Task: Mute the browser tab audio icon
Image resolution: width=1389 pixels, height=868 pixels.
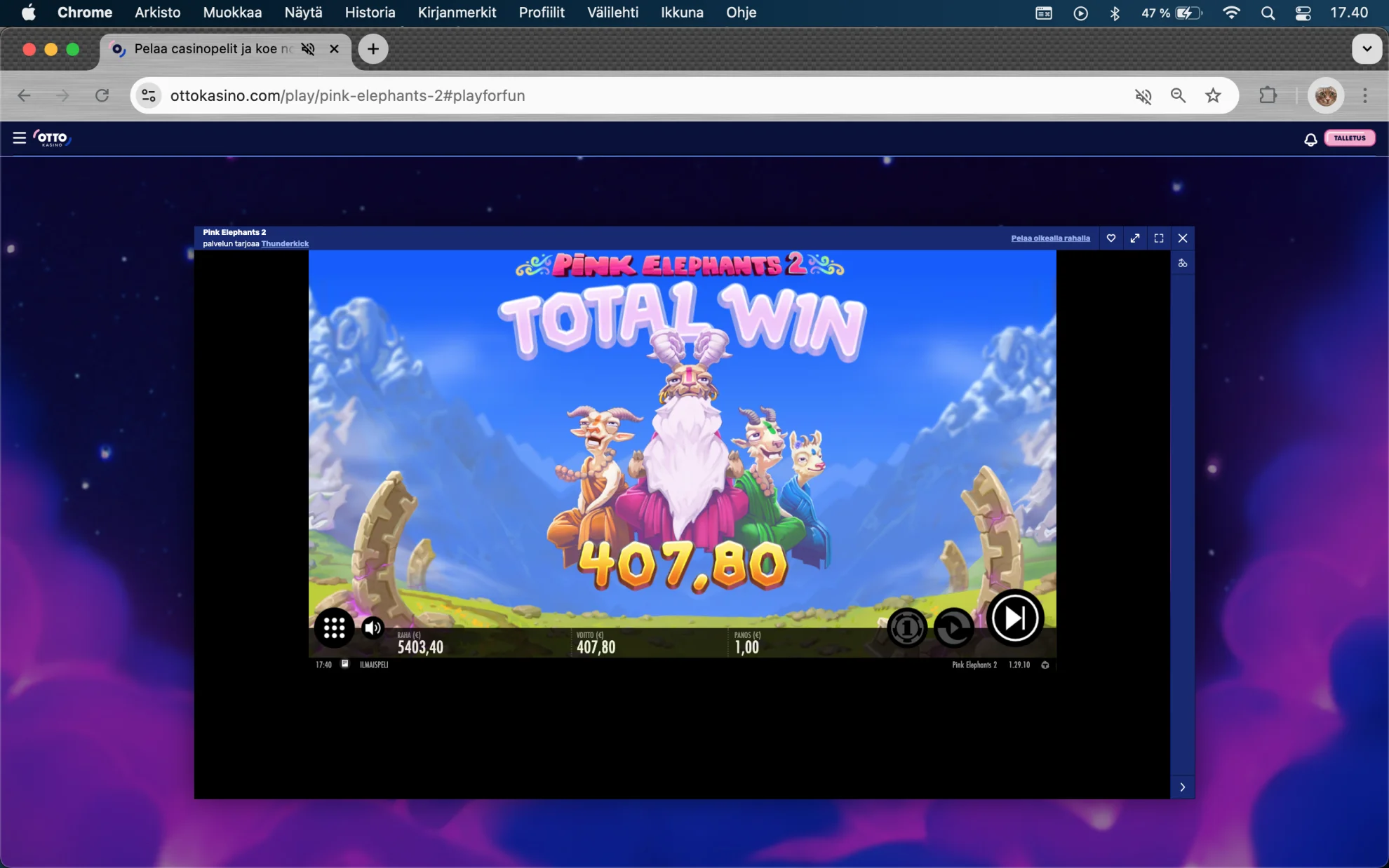Action: pyautogui.click(x=308, y=49)
